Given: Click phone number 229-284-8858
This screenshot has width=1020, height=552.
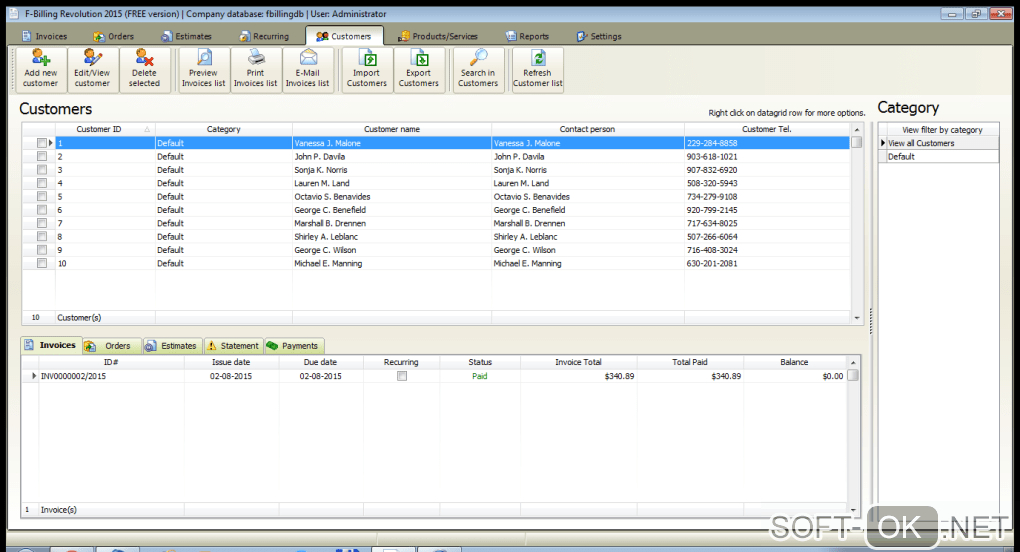Looking at the screenshot, I should pyautogui.click(x=712, y=143).
